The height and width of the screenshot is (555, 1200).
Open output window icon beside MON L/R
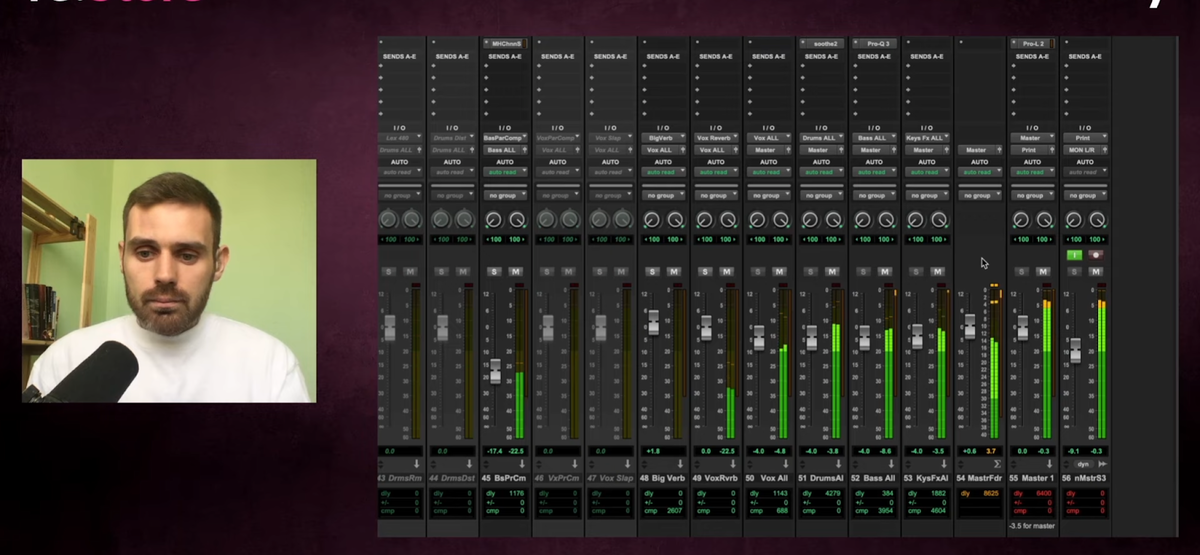1103,150
